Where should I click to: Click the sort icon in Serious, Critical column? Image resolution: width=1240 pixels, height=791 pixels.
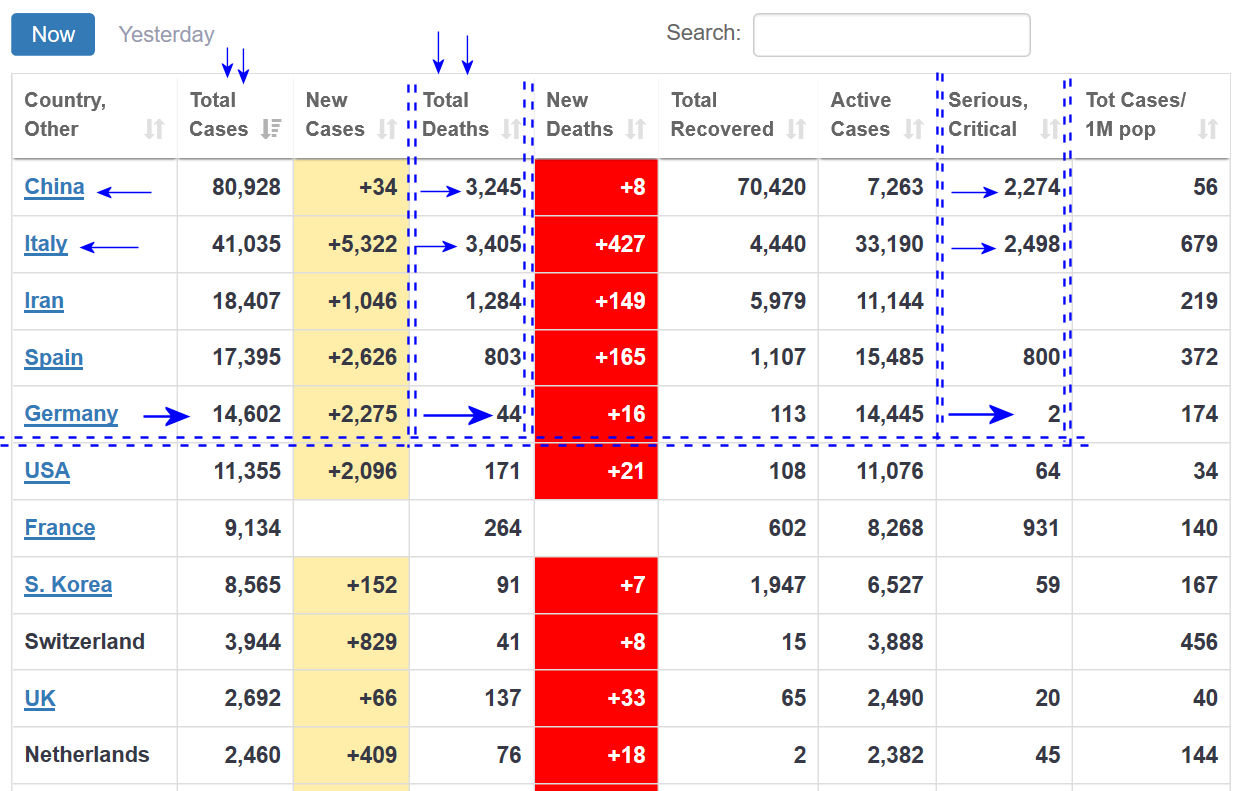[1049, 129]
